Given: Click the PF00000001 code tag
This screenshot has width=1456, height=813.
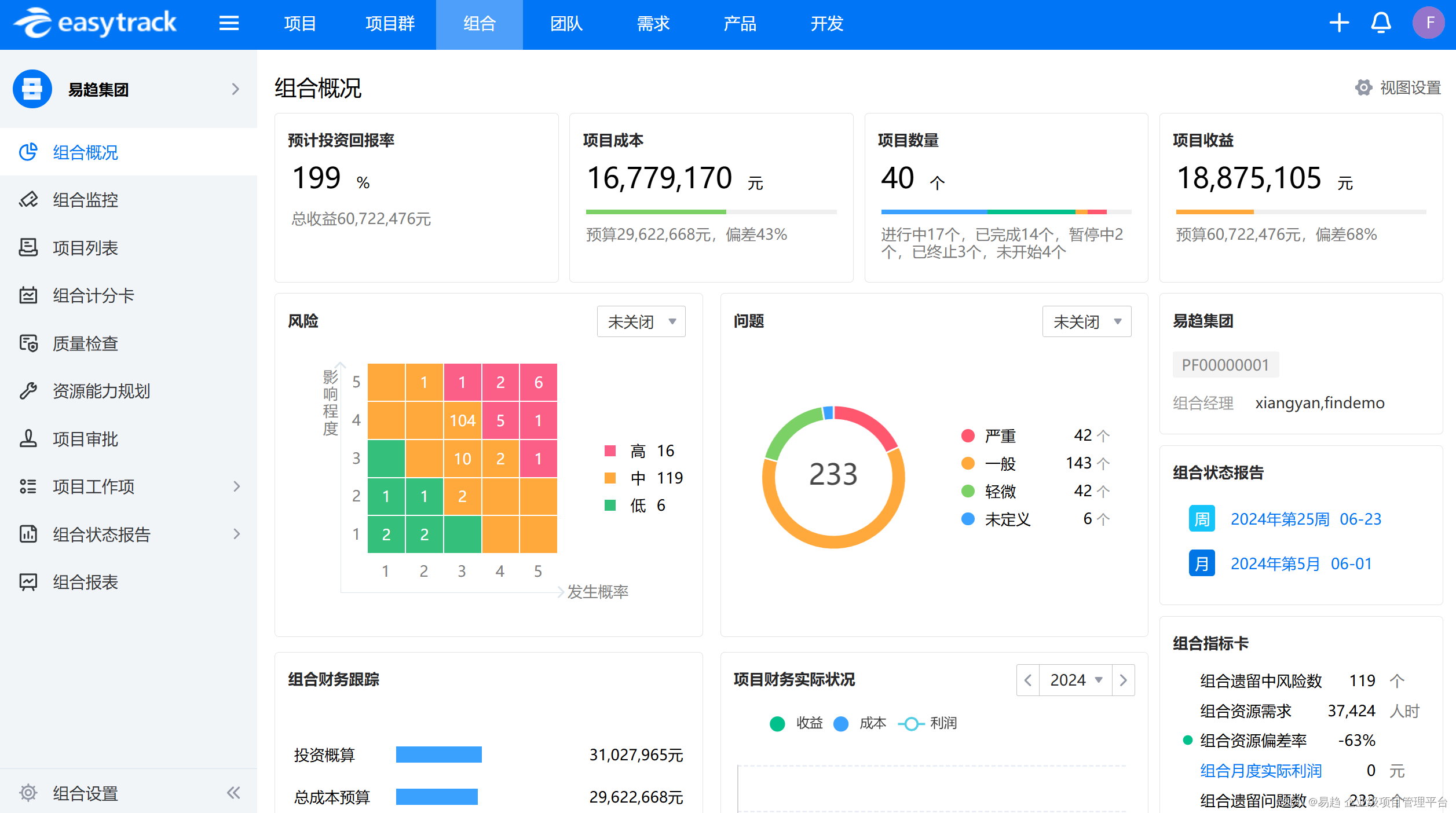Looking at the screenshot, I should coord(1225,365).
